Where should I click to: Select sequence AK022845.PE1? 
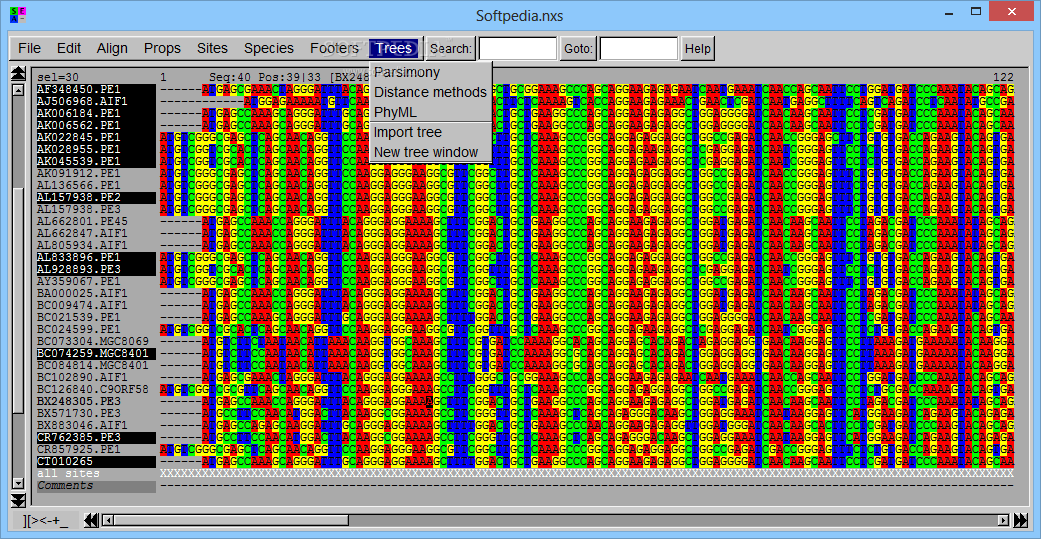pos(96,137)
